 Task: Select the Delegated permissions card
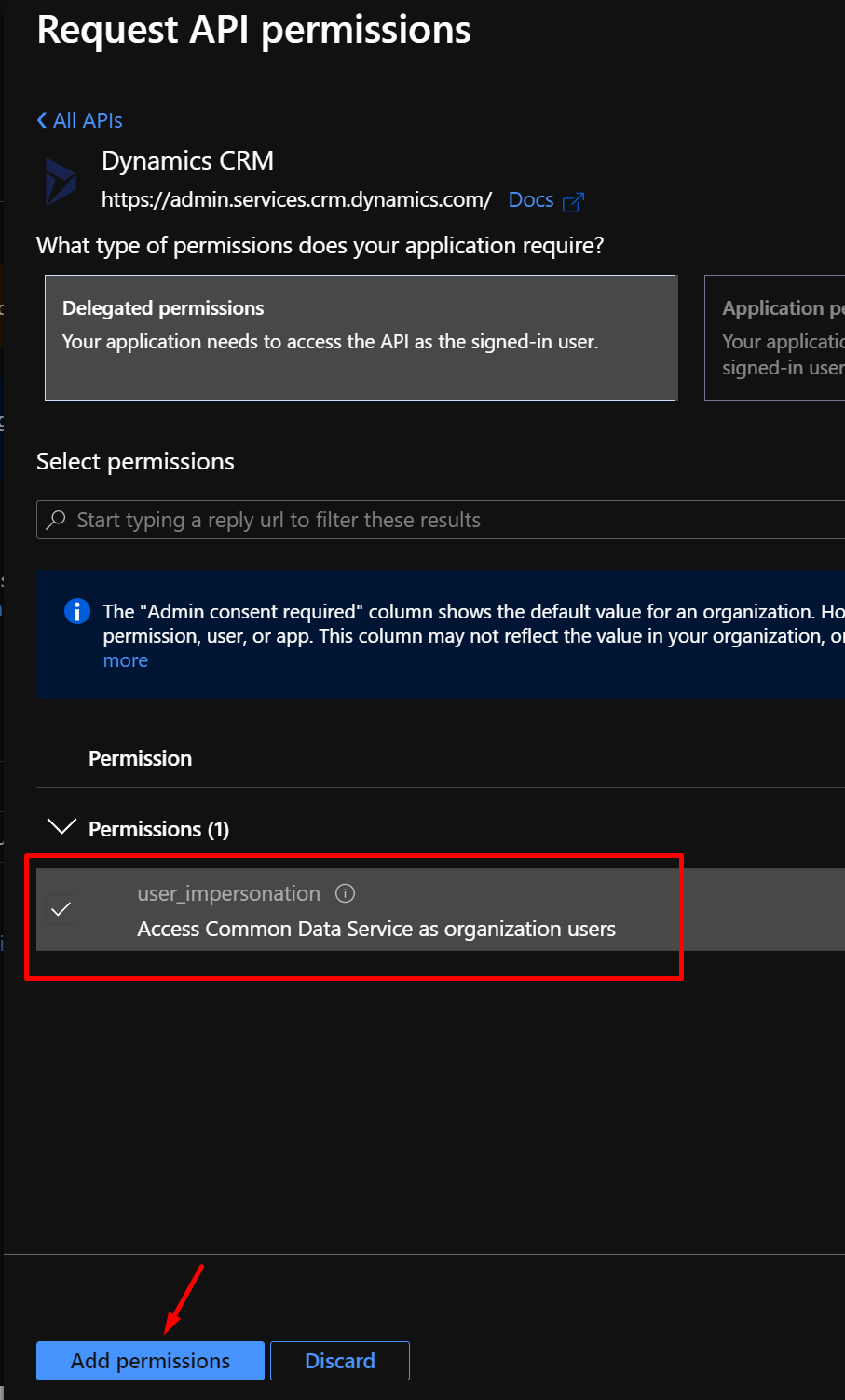click(360, 337)
